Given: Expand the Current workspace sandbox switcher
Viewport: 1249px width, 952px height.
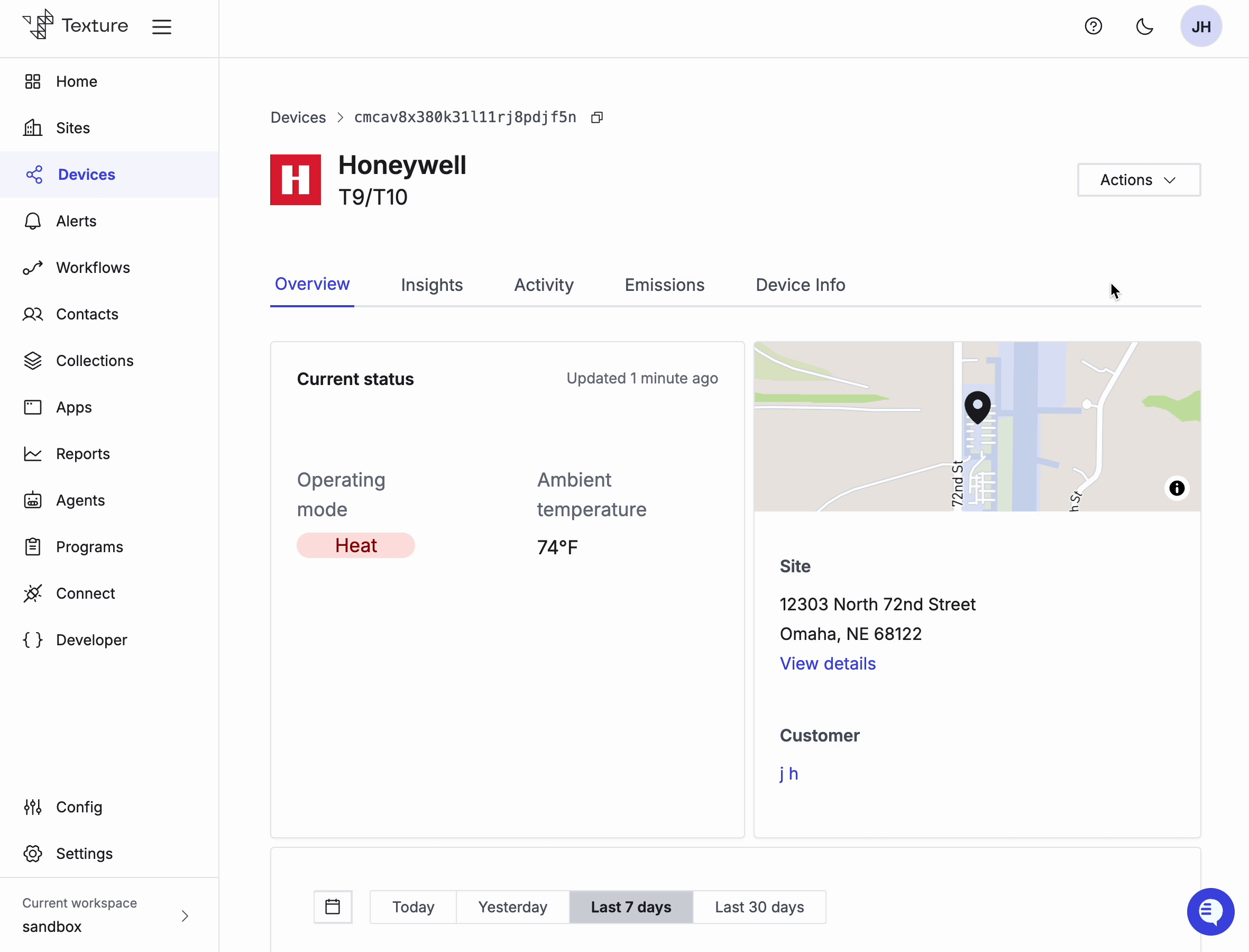Looking at the screenshot, I should 109,915.
